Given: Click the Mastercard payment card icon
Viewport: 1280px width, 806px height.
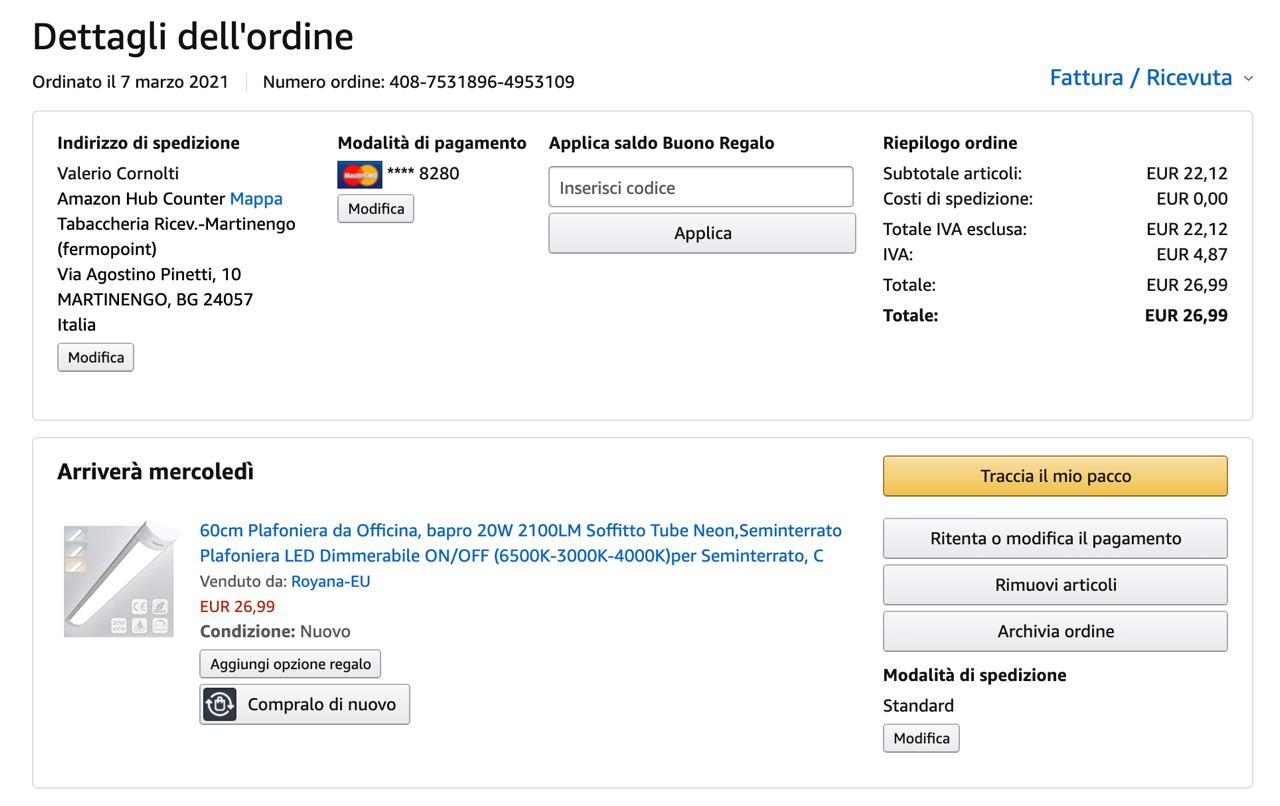Looking at the screenshot, I should pyautogui.click(x=359, y=174).
